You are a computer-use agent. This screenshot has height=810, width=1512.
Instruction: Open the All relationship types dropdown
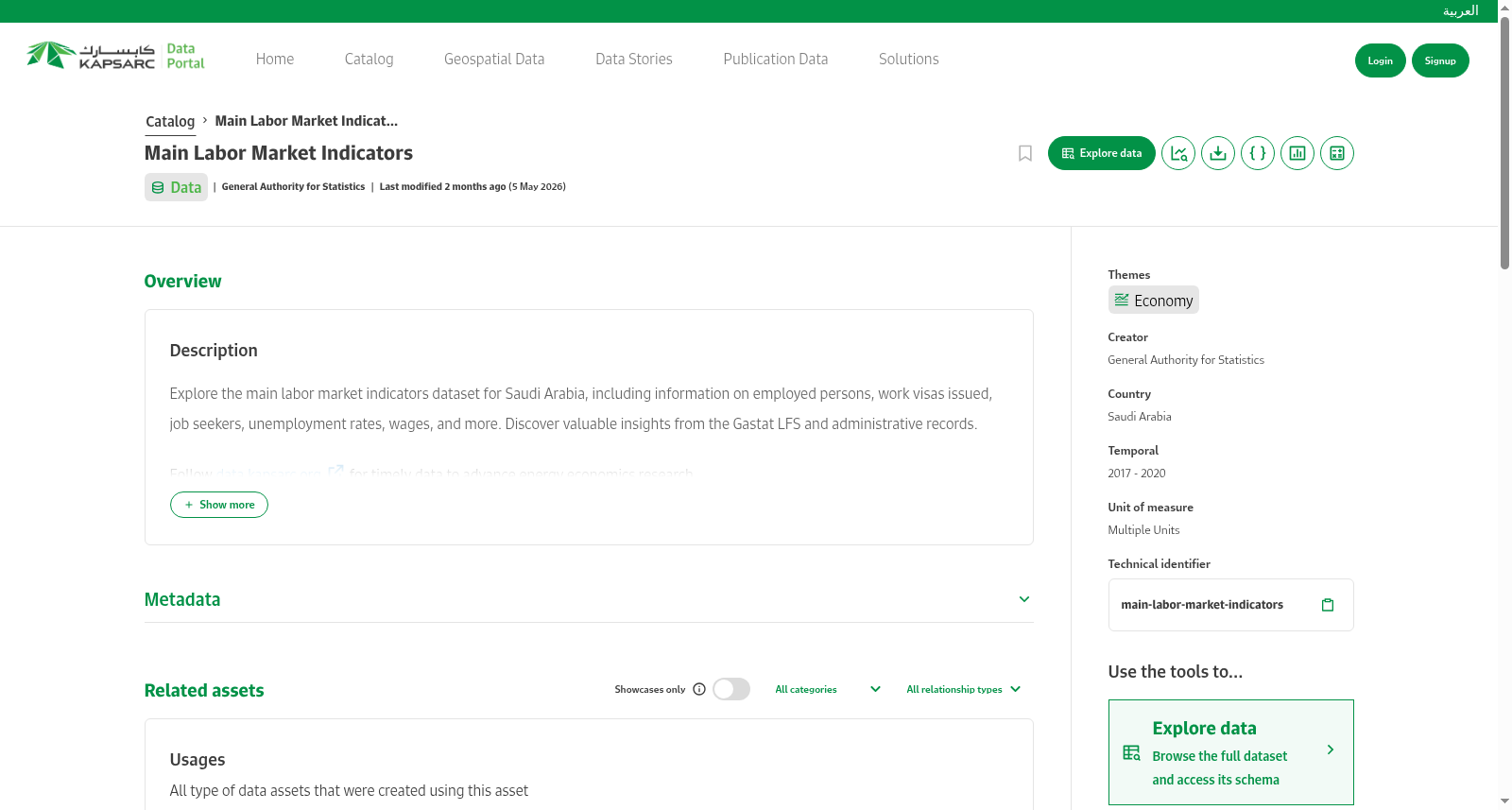(x=964, y=689)
